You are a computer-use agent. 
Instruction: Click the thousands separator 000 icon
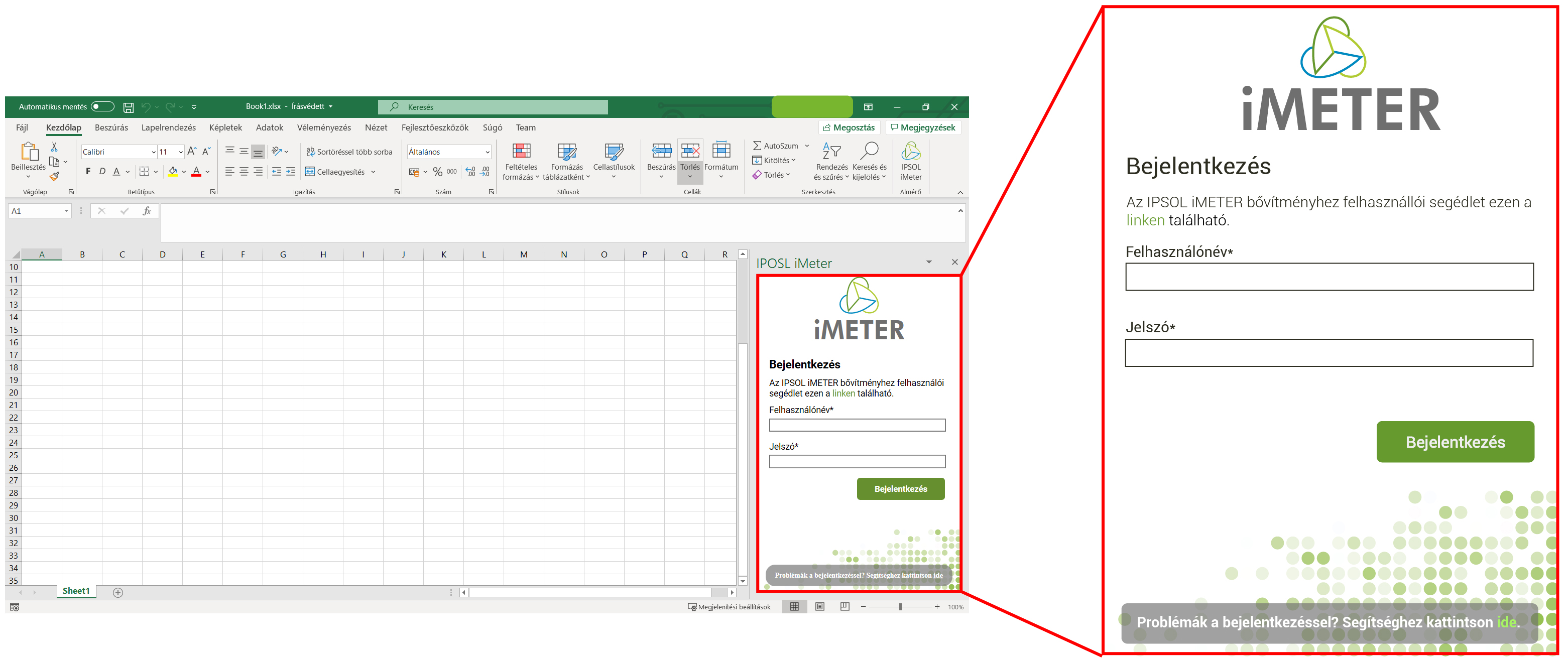tap(452, 172)
